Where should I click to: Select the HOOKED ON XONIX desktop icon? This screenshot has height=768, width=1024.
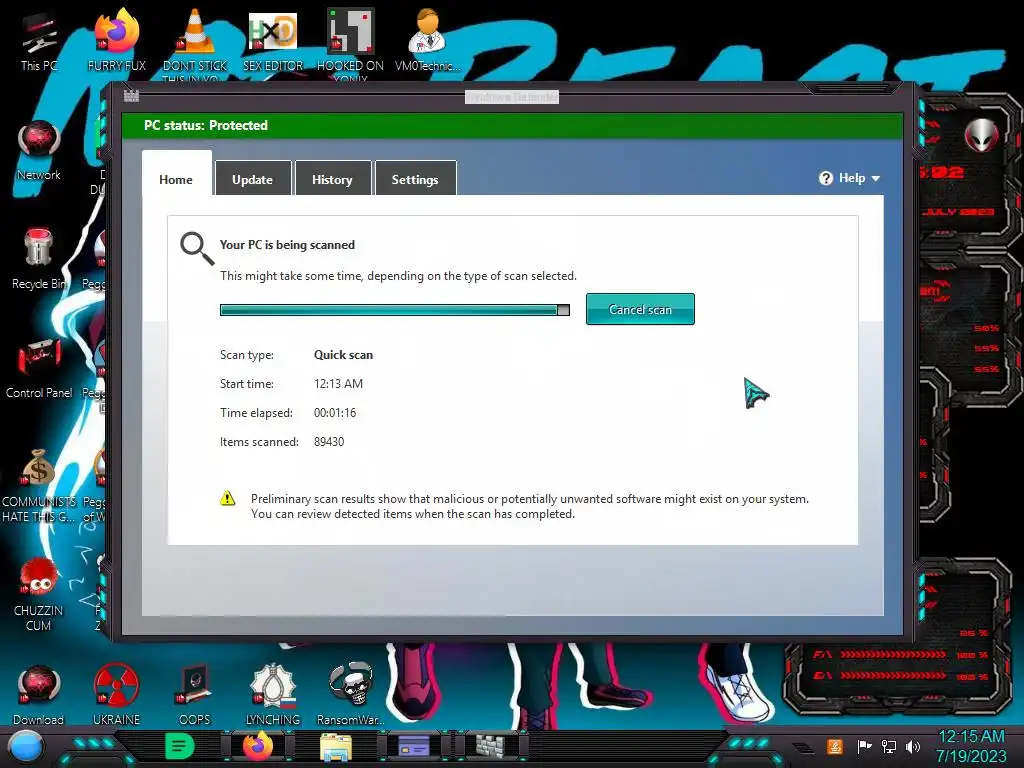(350, 40)
